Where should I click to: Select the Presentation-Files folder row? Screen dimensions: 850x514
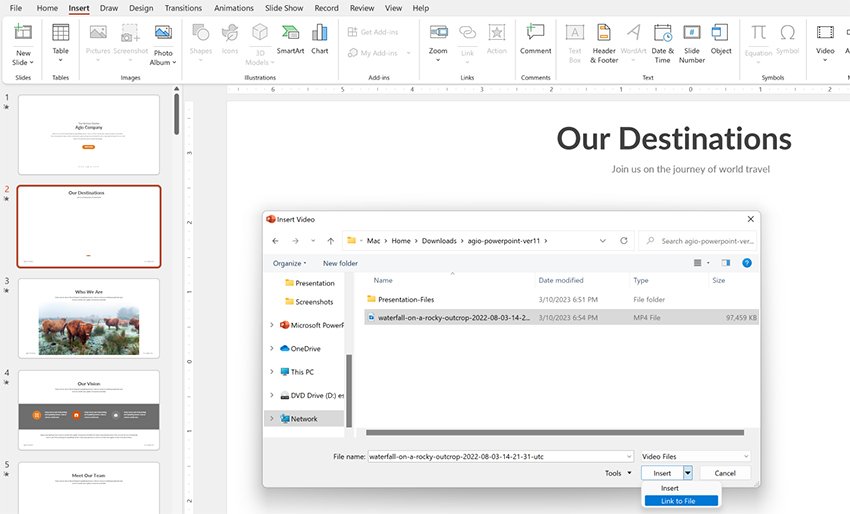[561, 299]
